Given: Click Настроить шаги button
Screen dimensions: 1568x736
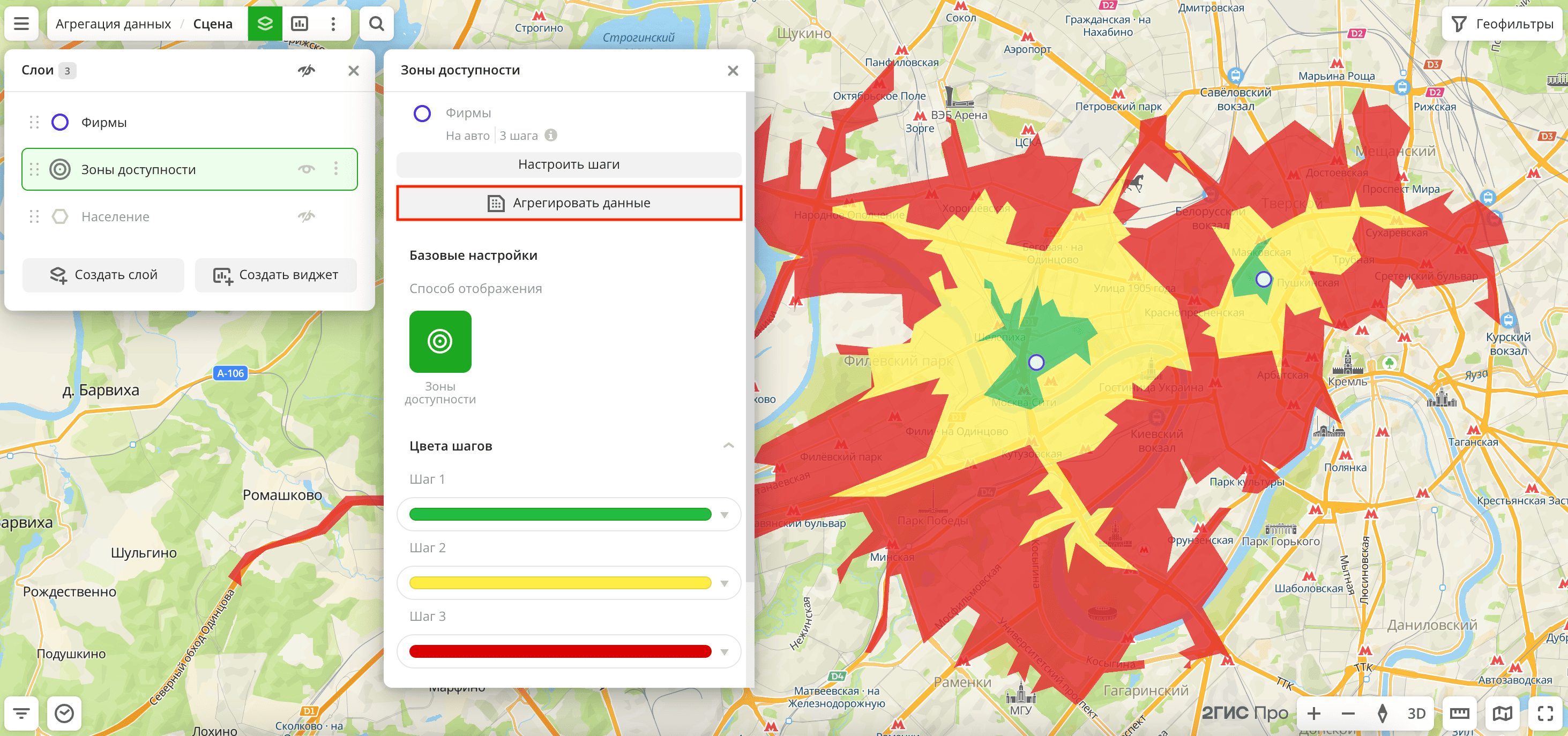Looking at the screenshot, I should pos(569,164).
